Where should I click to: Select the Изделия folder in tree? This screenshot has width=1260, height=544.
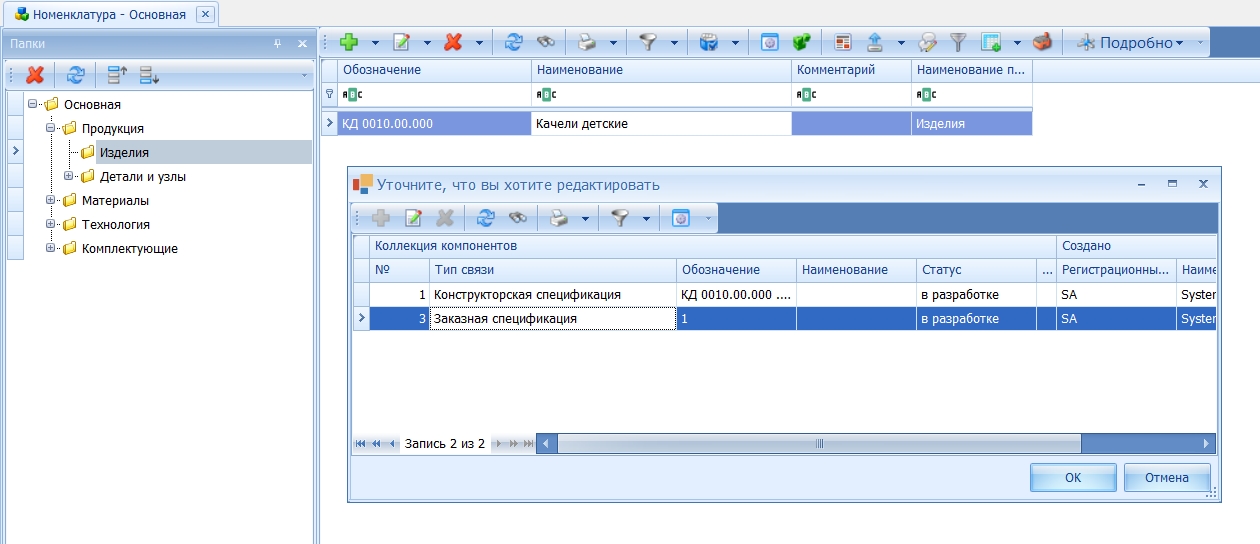[124, 152]
